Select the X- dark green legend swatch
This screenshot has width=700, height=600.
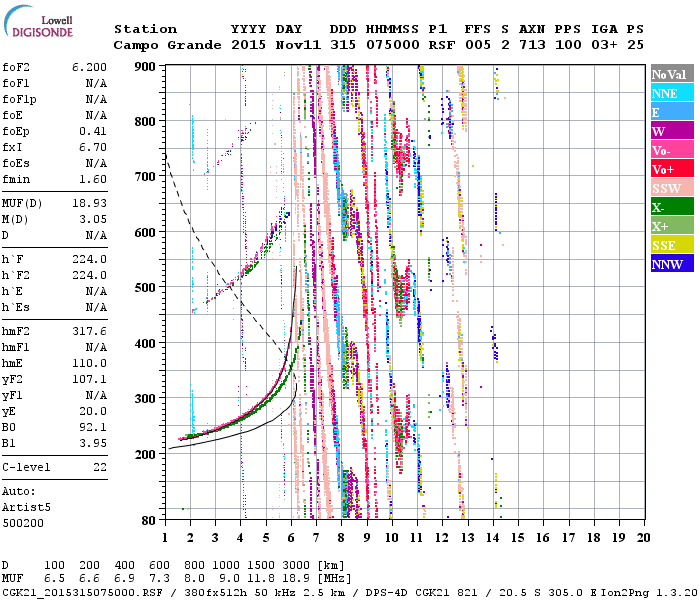click(672, 207)
